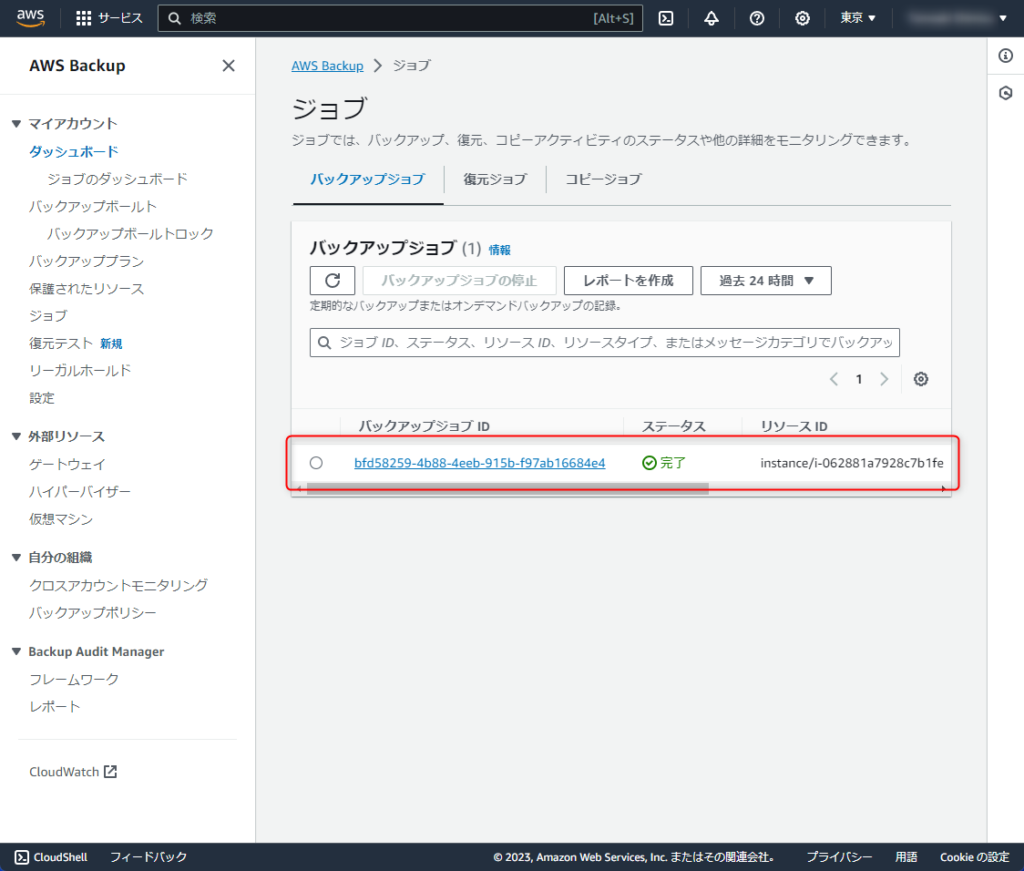Switch to the バックアップジョブ tab
This screenshot has height=871, width=1024.
click(368, 179)
